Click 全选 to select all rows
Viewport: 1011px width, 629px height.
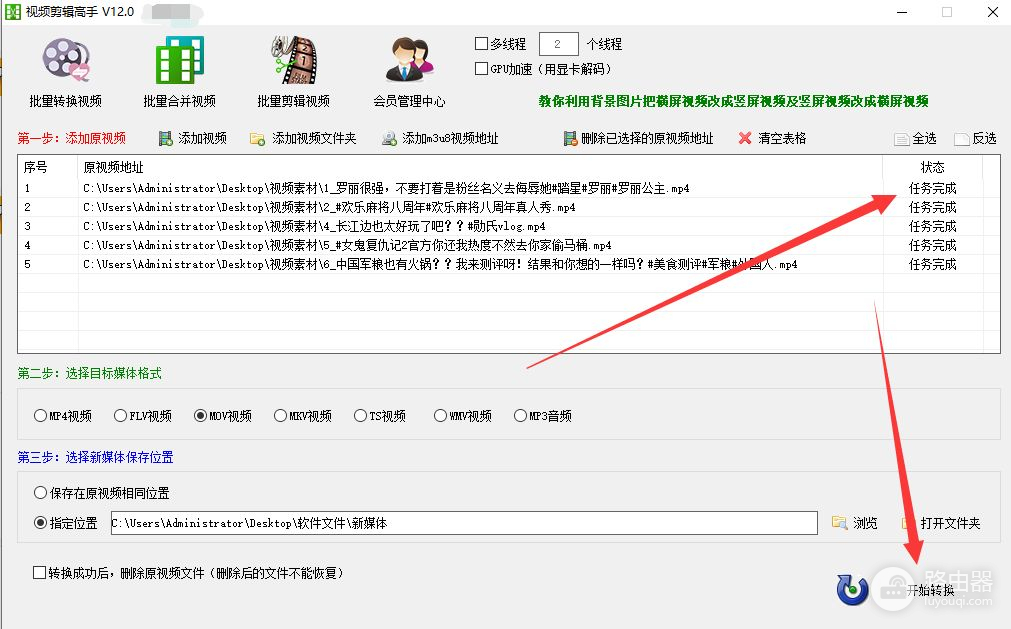pyautogui.click(x=915, y=139)
